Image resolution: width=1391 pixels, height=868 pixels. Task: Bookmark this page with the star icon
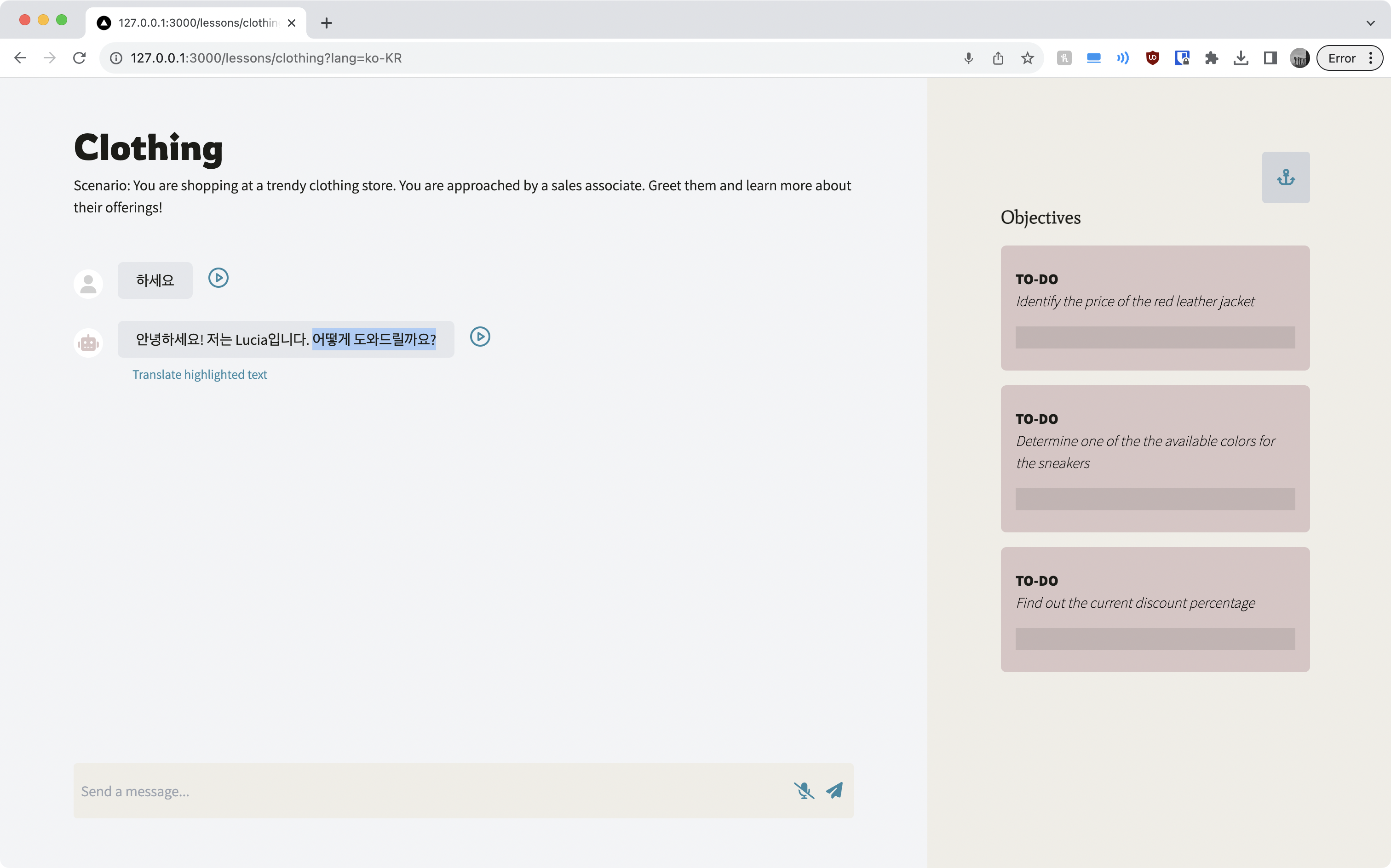tap(1028, 58)
